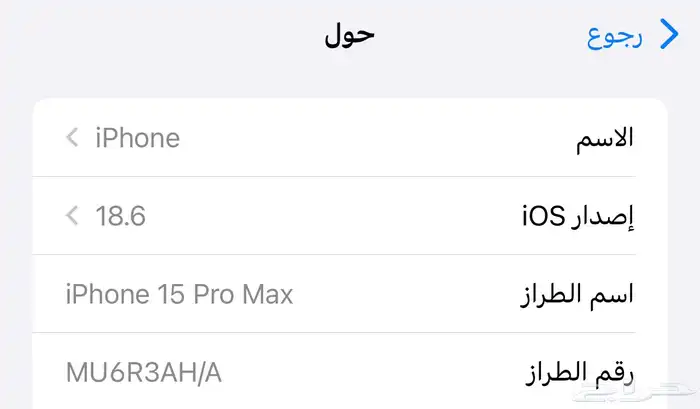The height and width of the screenshot is (409, 700).
Task: Tap the 18.6 version number
Action: coord(120,215)
